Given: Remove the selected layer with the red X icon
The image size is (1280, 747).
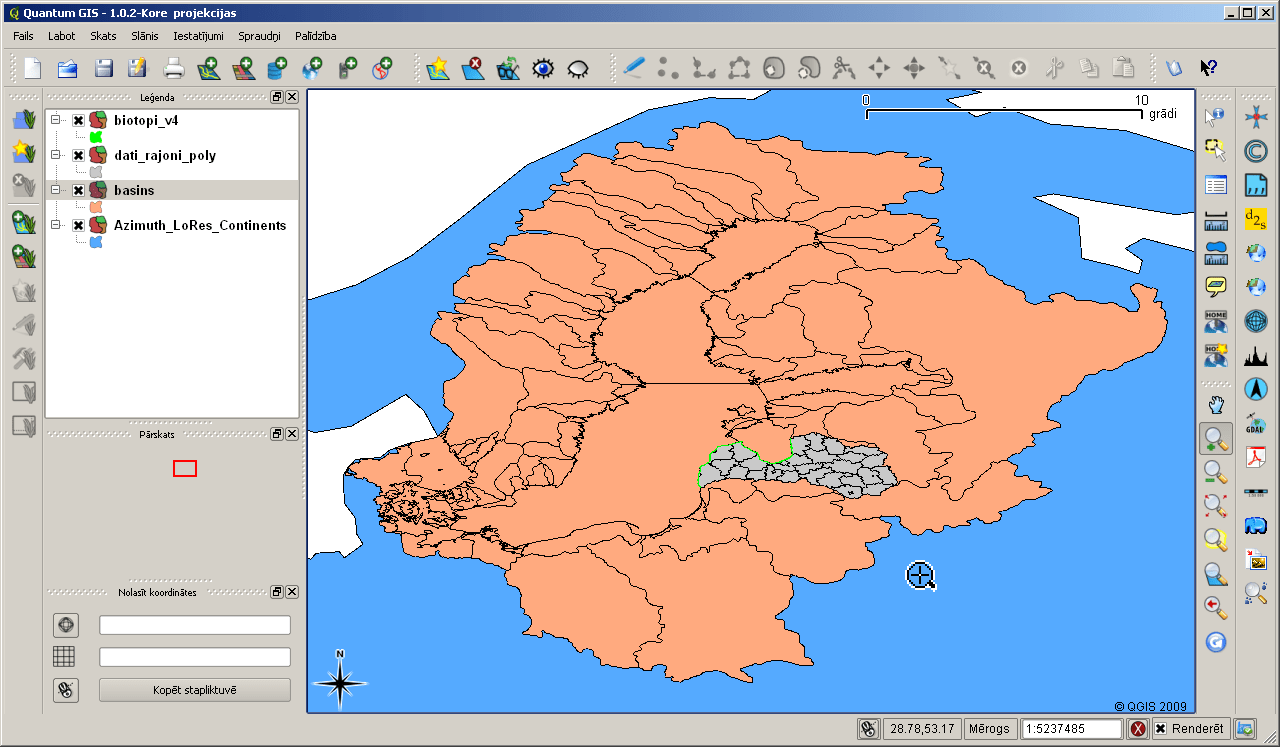Looking at the screenshot, I should [472, 68].
